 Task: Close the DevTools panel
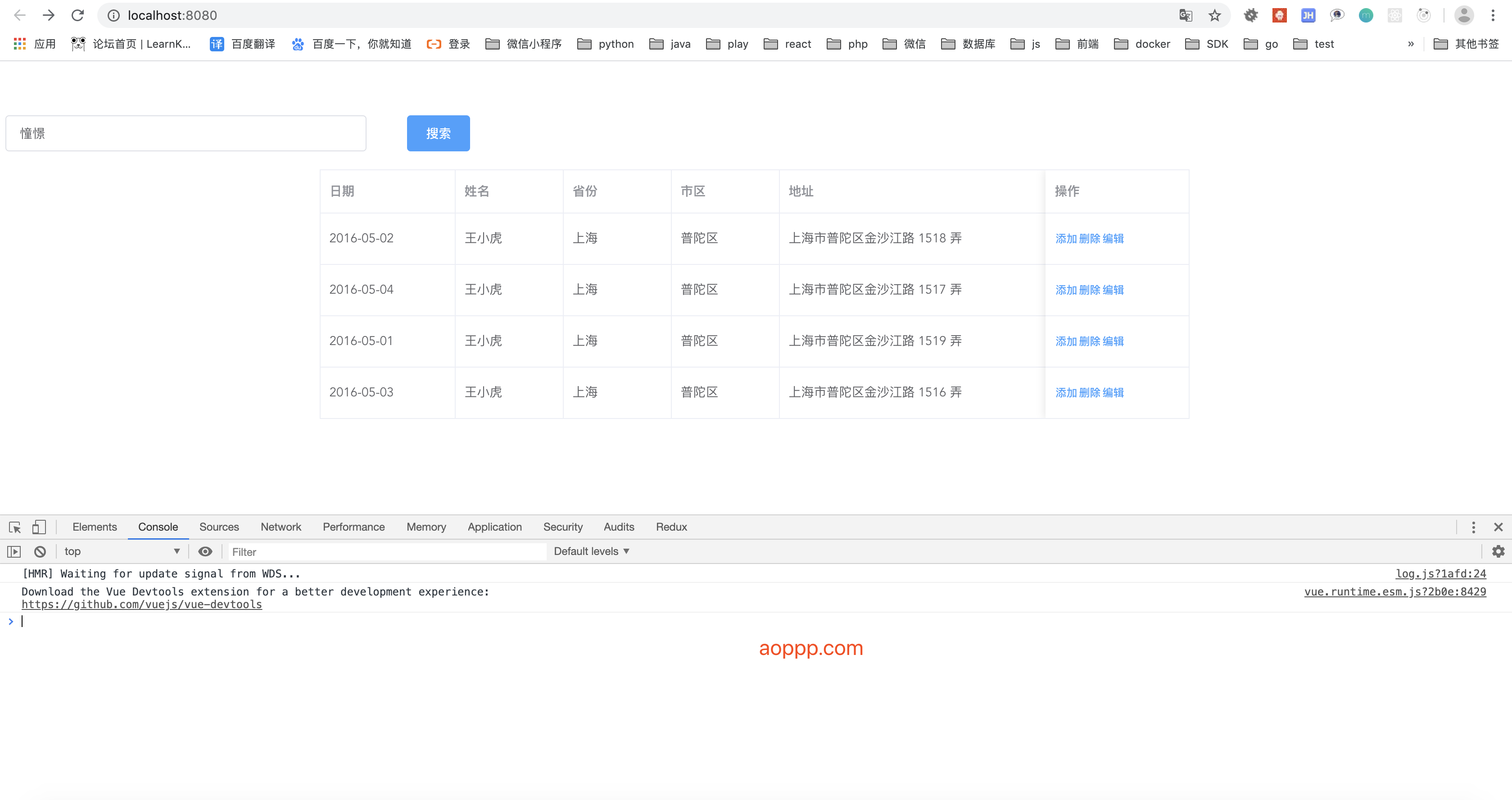click(1498, 527)
